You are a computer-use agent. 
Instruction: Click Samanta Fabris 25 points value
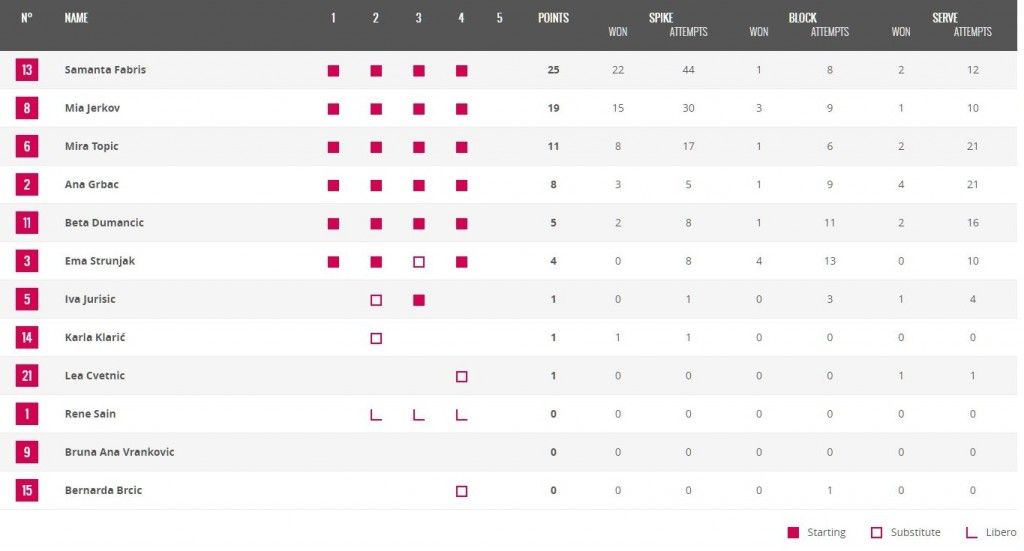(x=553, y=70)
